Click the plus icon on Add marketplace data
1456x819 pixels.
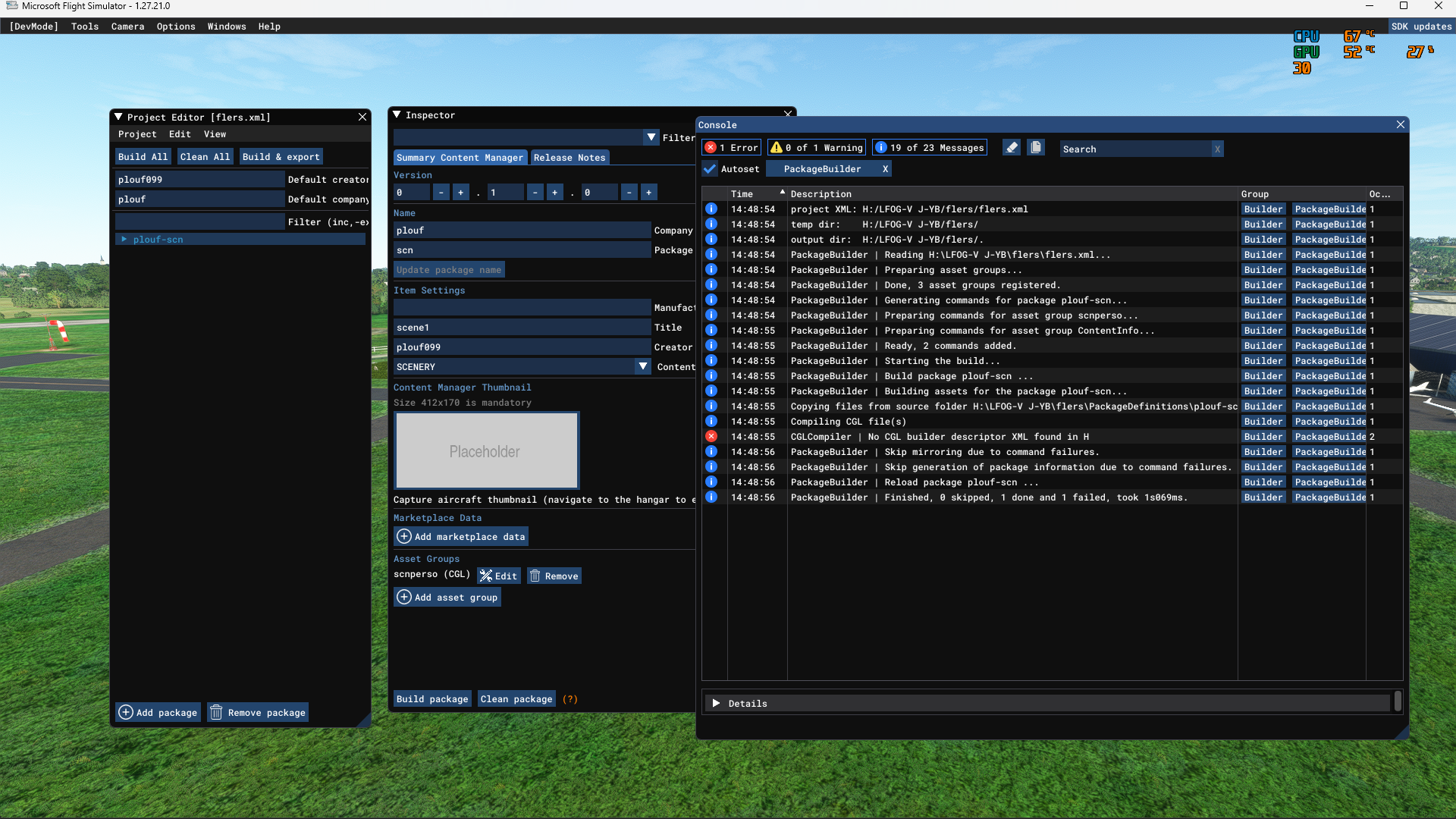(x=404, y=536)
